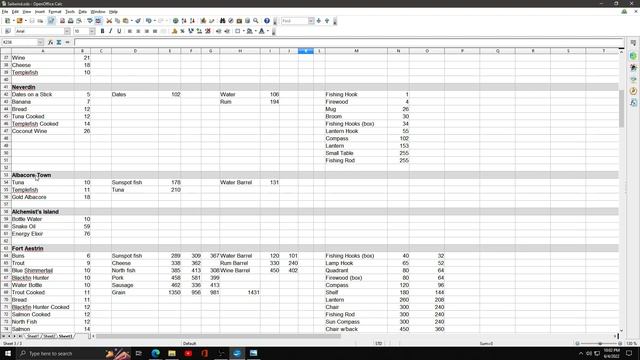Open OpenOffice Help question mark icon

[267, 21]
